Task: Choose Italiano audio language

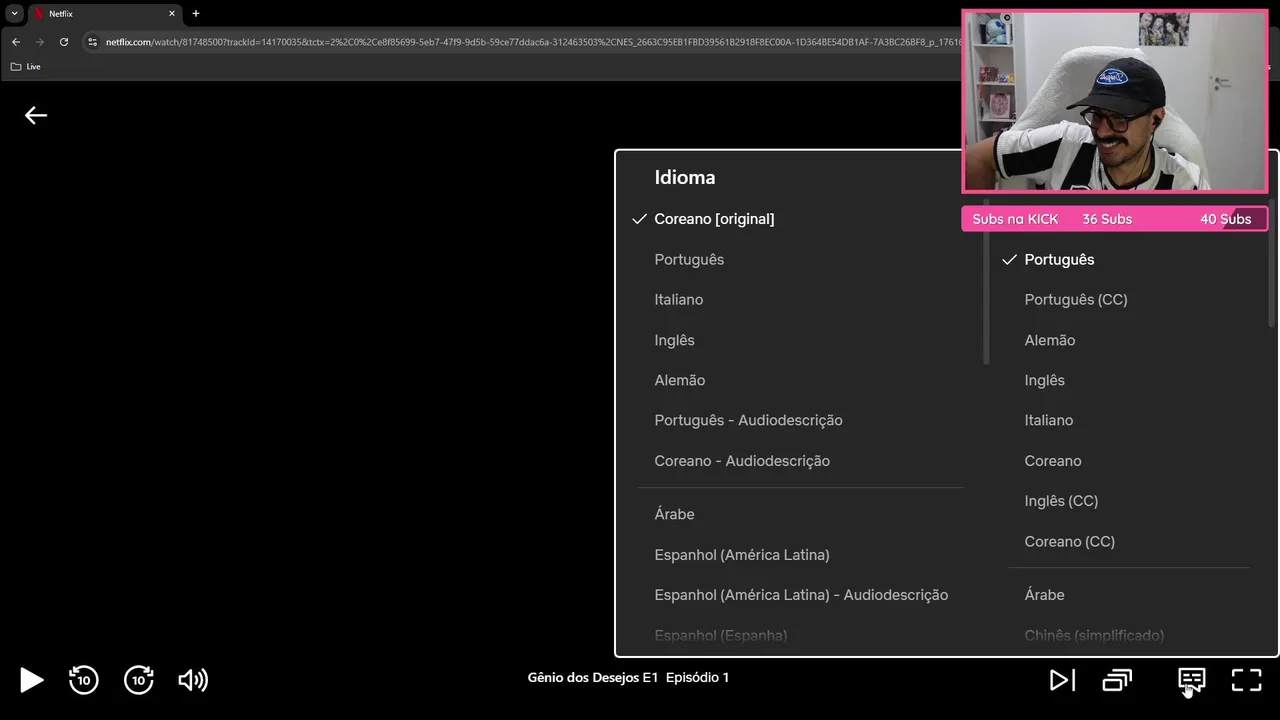Action: (678, 300)
